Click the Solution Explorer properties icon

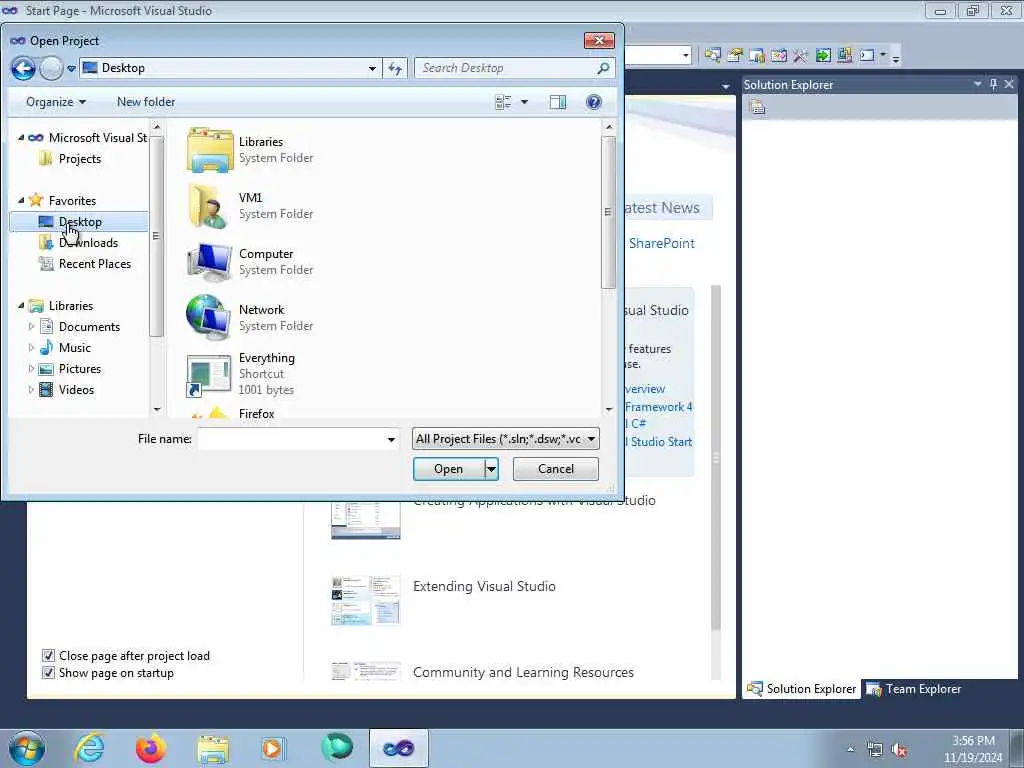click(x=758, y=107)
